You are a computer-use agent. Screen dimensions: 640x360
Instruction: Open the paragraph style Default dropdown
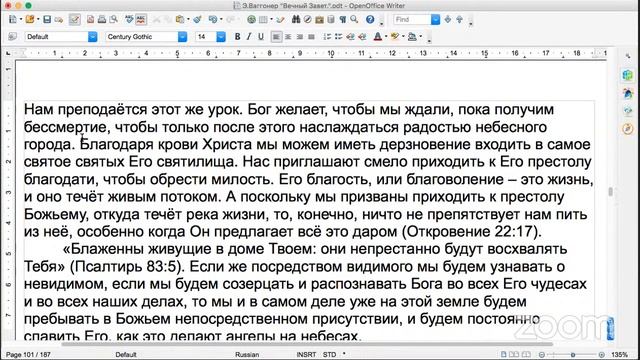coord(93,37)
